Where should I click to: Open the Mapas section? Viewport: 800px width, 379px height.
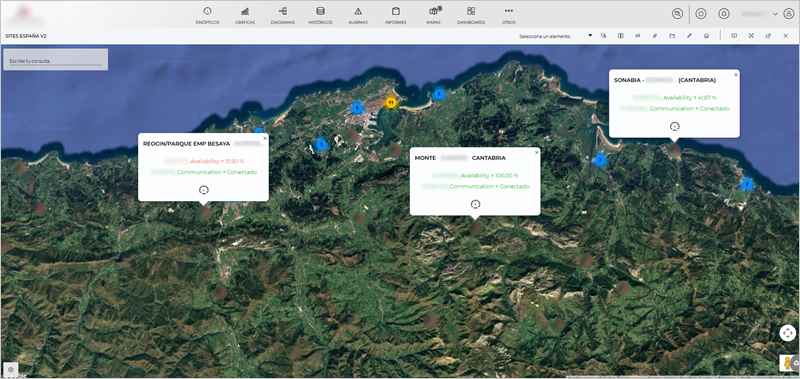point(434,16)
